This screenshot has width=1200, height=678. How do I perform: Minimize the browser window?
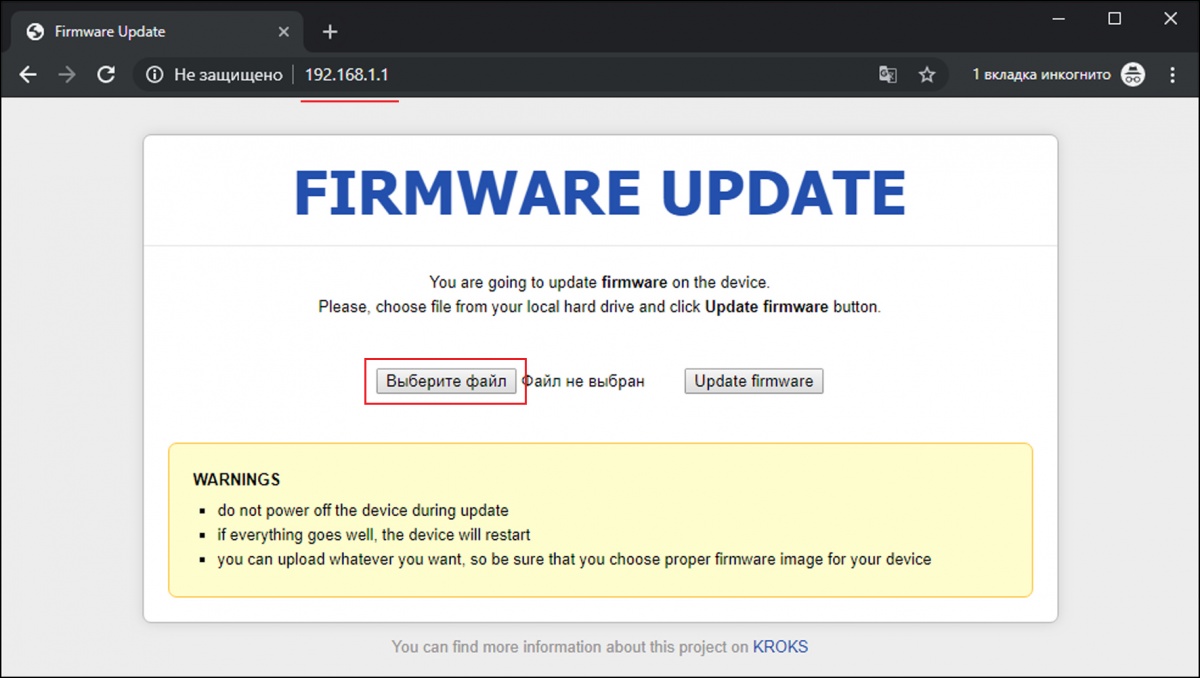coord(1059,18)
